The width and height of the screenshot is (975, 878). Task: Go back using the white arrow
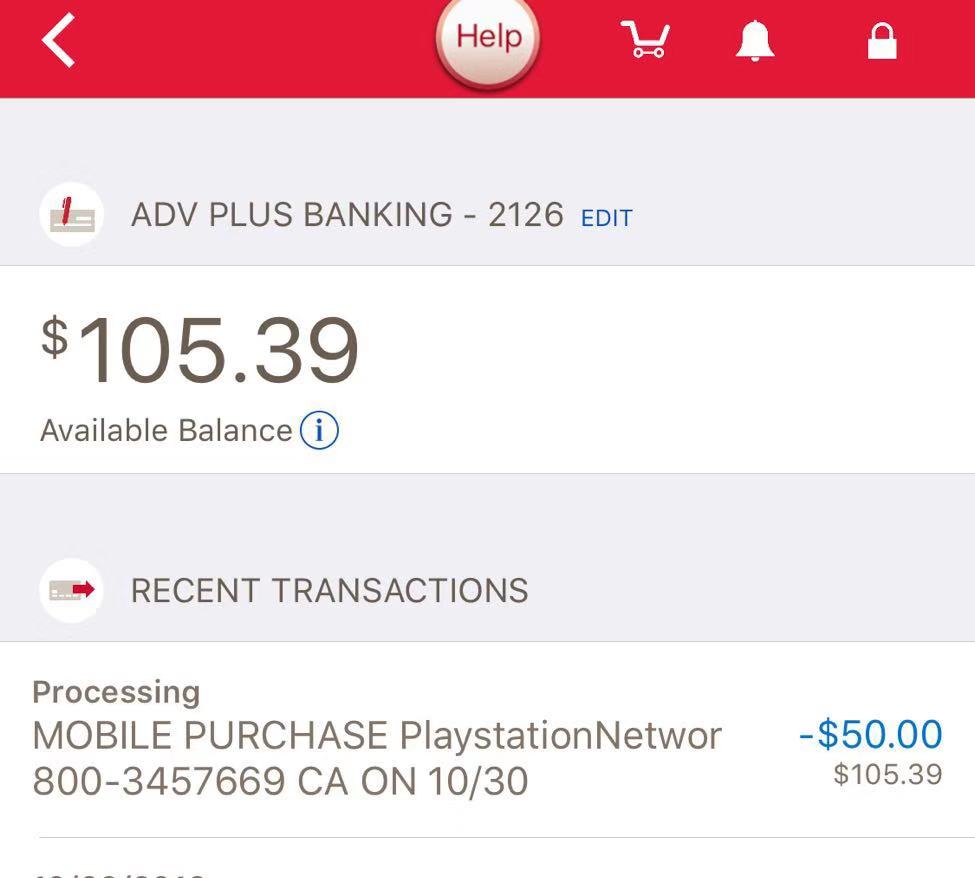click(58, 40)
